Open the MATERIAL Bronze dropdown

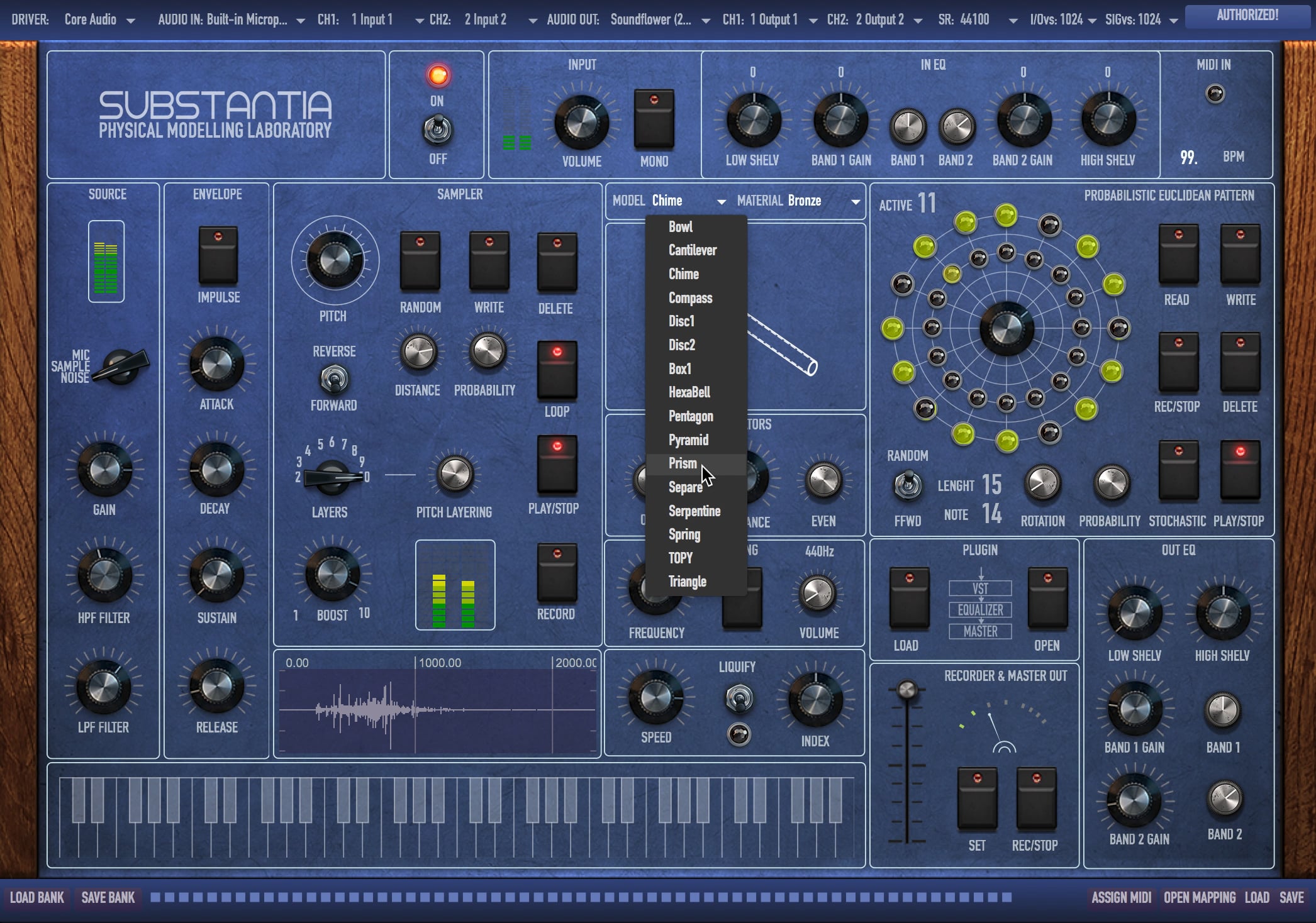point(823,201)
